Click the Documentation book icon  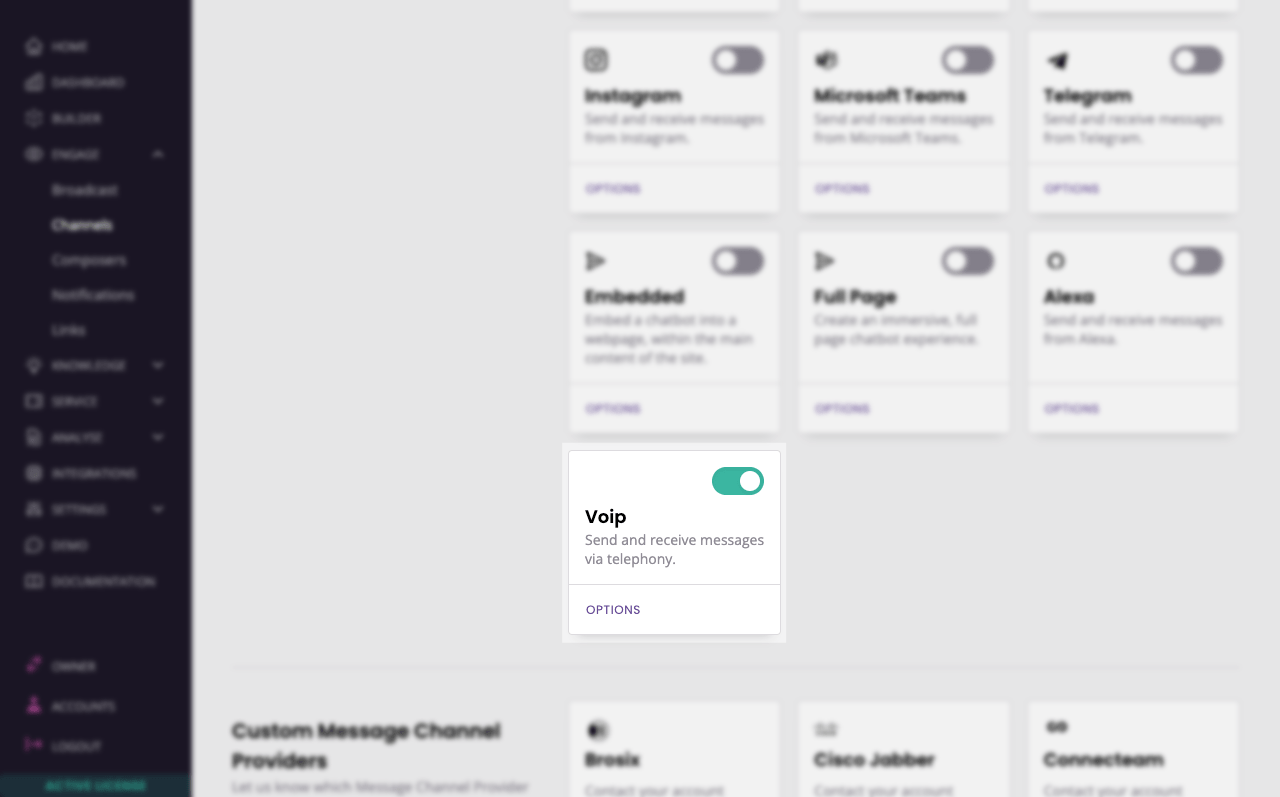(34, 581)
